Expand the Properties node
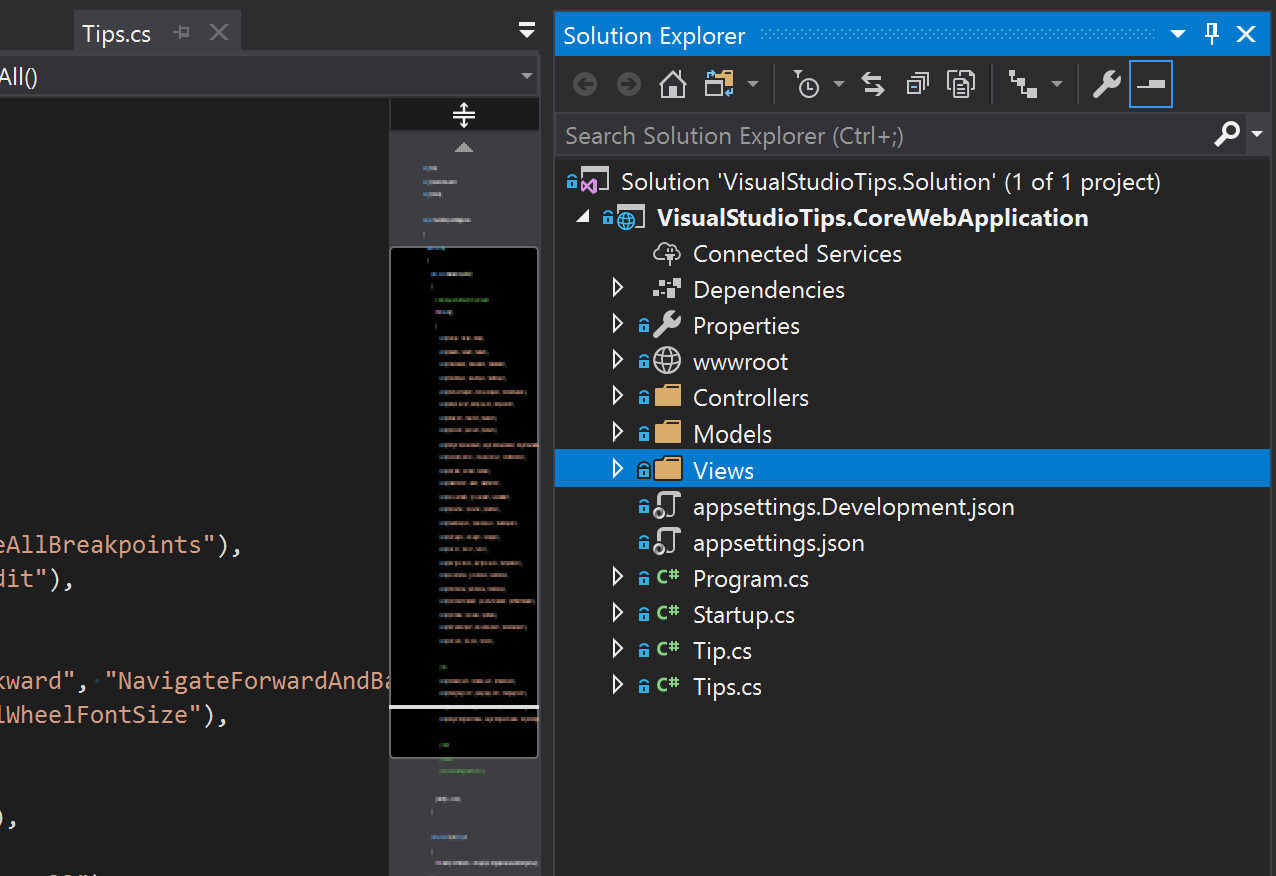This screenshot has width=1276, height=876. coord(618,325)
